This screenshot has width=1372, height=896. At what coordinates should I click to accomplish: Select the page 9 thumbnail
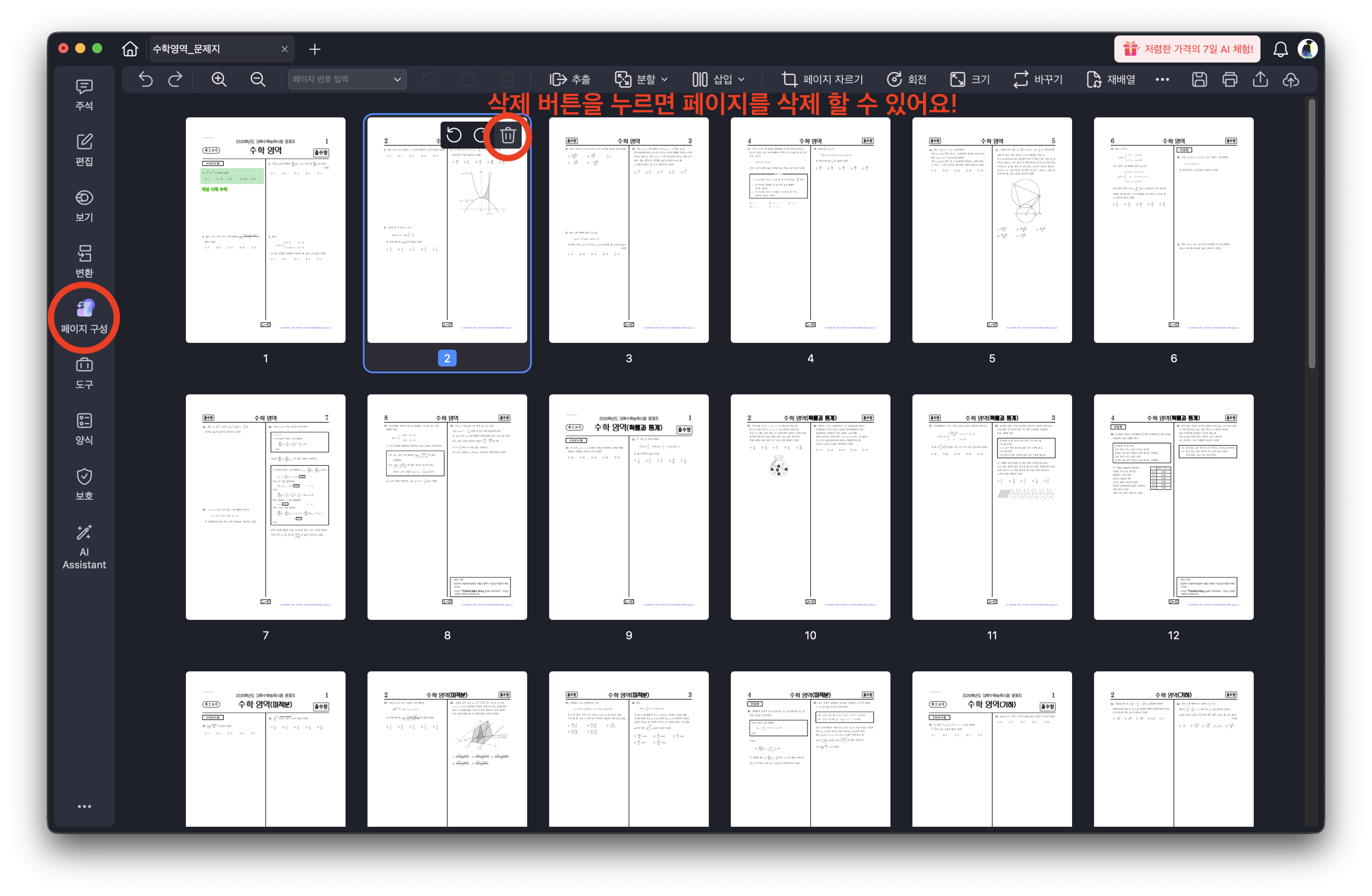pyautogui.click(x=629, y=507)
